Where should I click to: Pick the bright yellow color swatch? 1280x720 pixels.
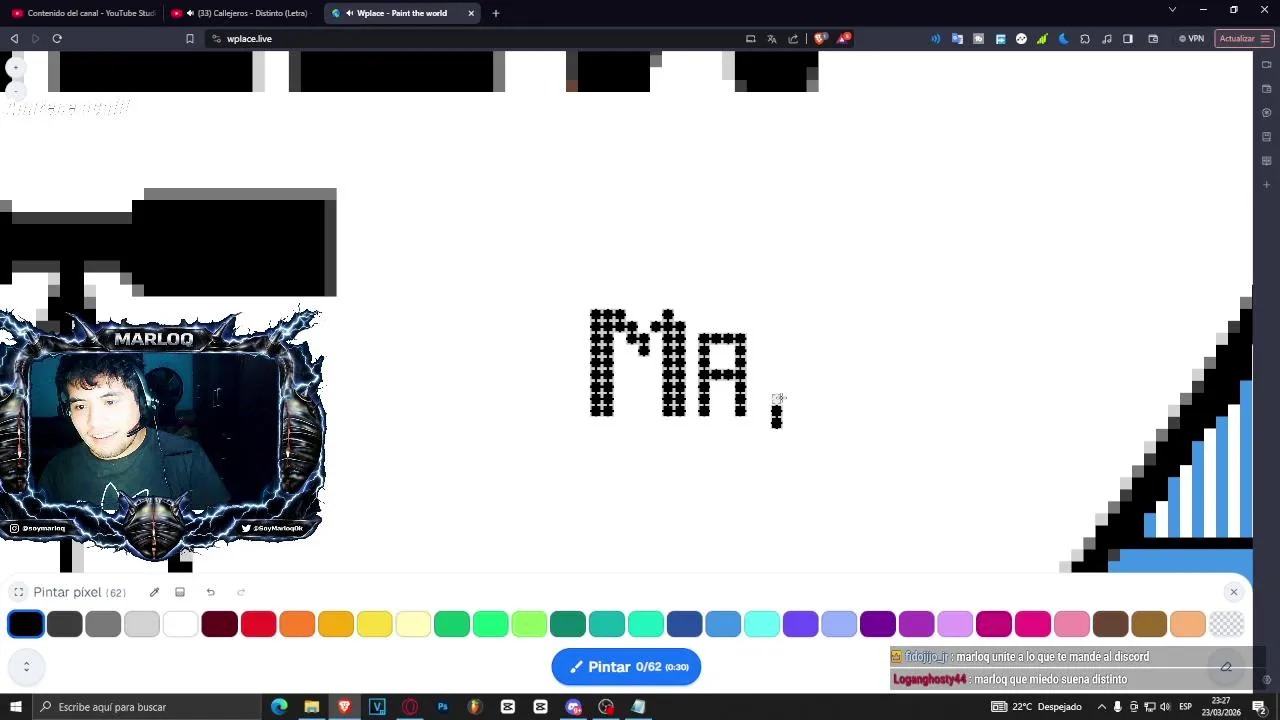[374, 624]
